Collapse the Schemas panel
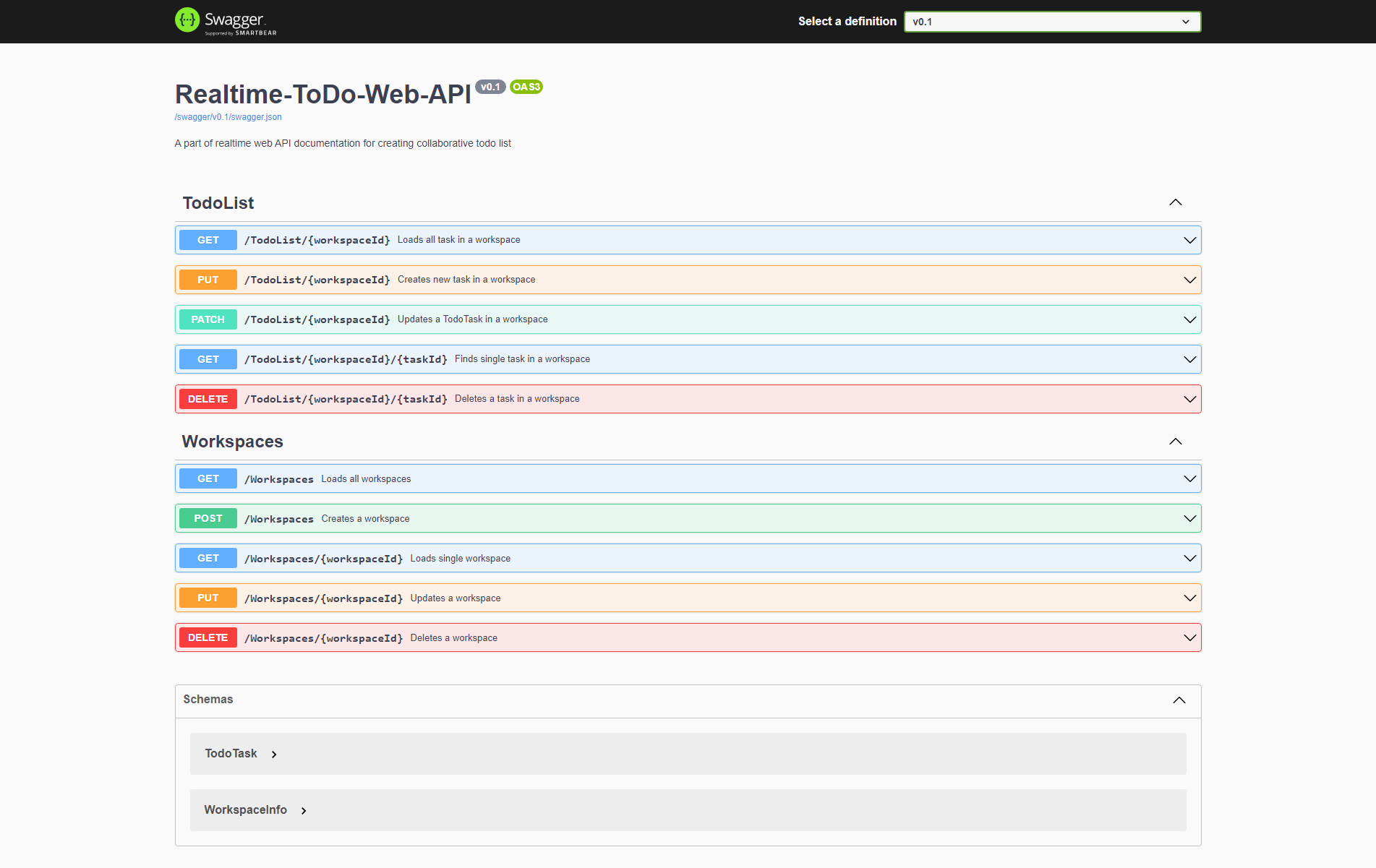Screen dimensions: 1376x868 pos(1179,700)
